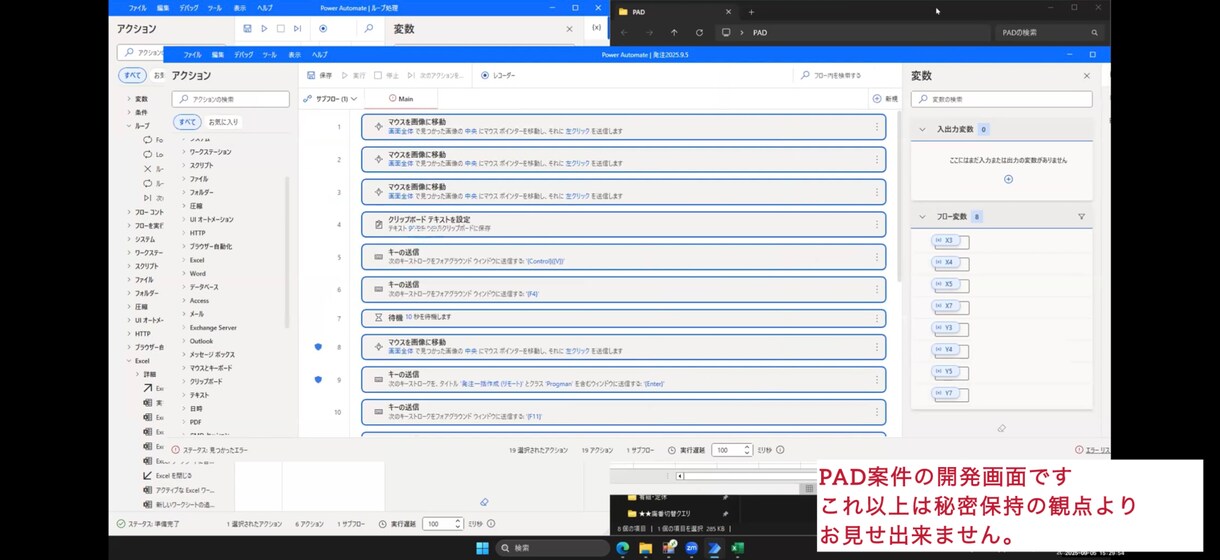The image size is (1220, 560).
Task: Toggle breakpoint marker on step 9
Action: coord(318,379)
